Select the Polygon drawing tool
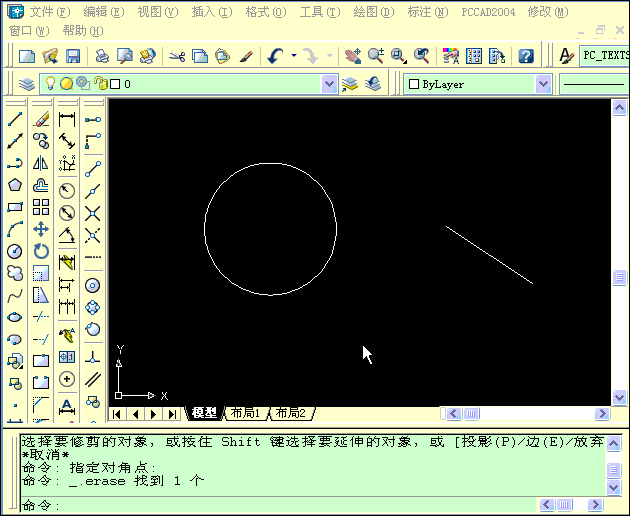 click(x=15, y=185)
